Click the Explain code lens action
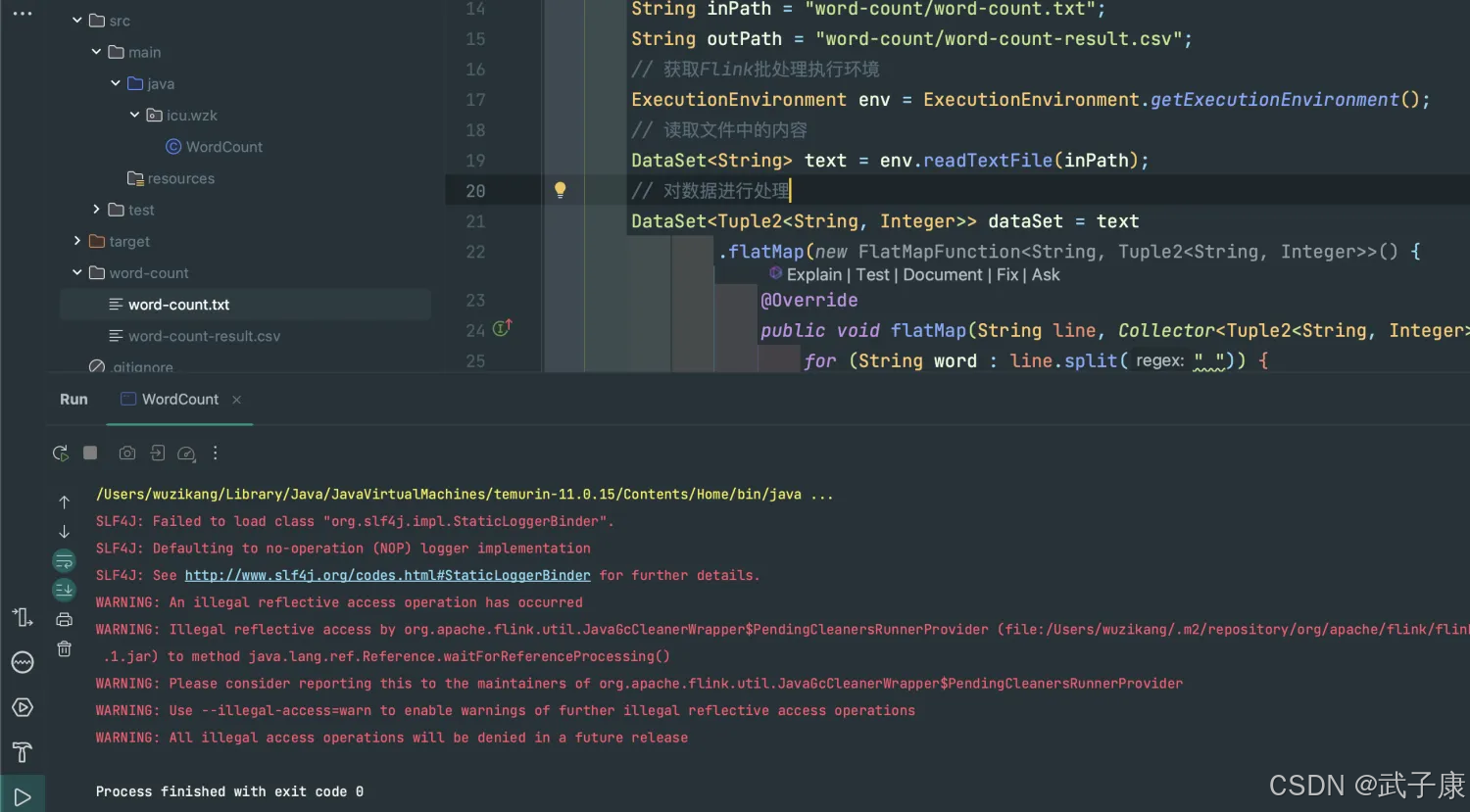The width and height of the screenshot is (1470, 812). coord(814,275)
